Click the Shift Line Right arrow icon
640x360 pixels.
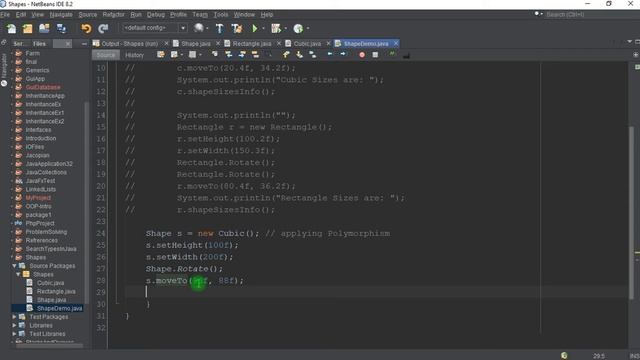tap(343, 54)
